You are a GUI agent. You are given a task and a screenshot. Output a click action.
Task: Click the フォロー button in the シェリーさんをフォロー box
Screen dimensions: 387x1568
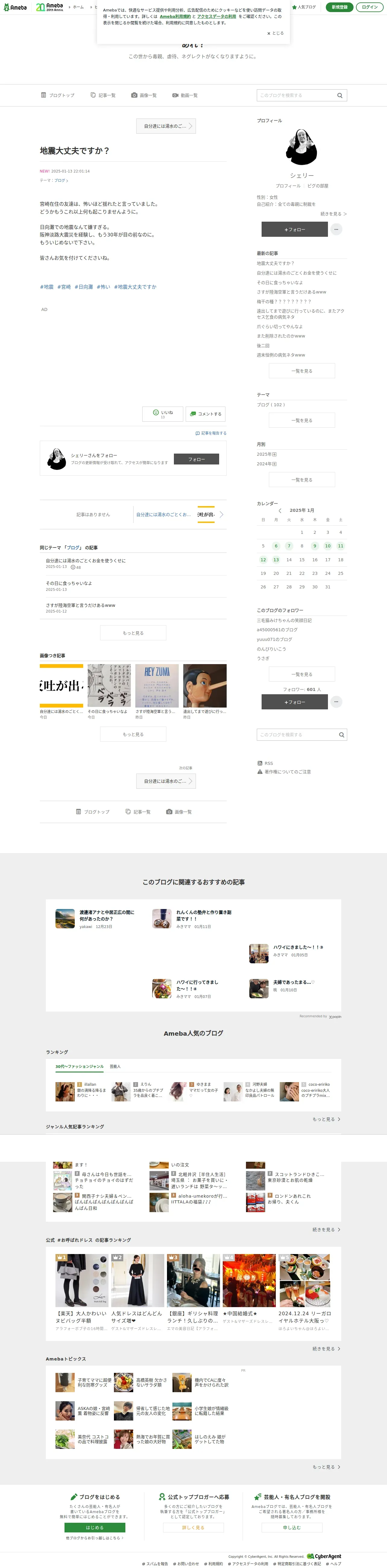[x=197, y=460]
